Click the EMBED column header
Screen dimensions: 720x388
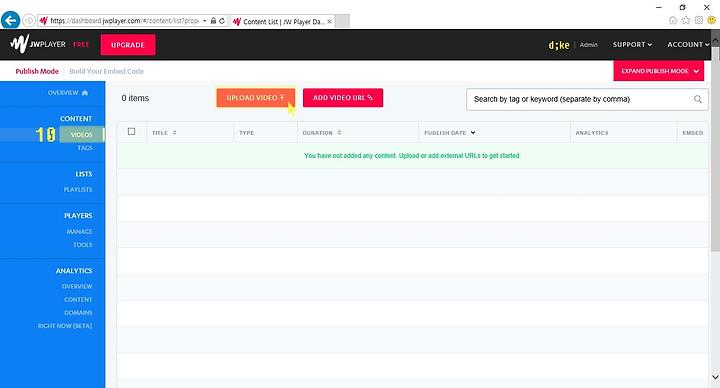692,133
